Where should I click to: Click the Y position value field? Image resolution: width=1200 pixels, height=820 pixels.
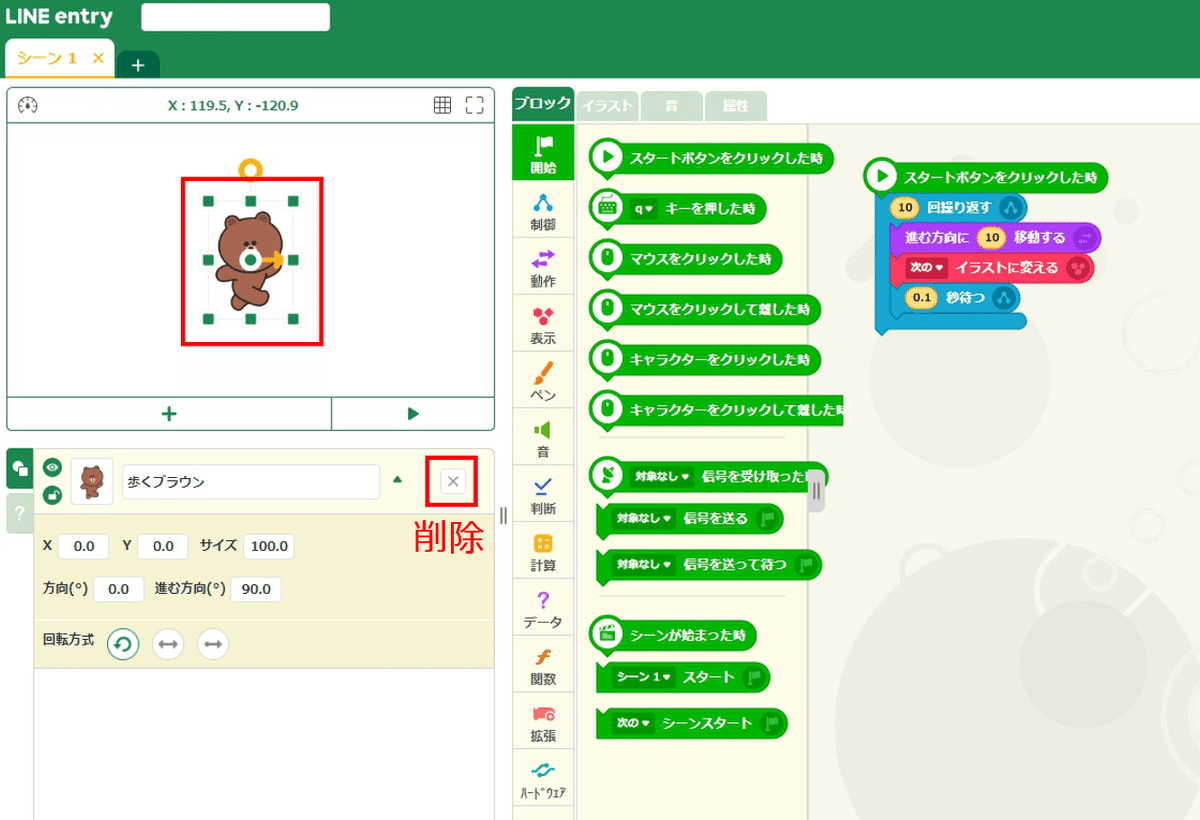[163, 546]
